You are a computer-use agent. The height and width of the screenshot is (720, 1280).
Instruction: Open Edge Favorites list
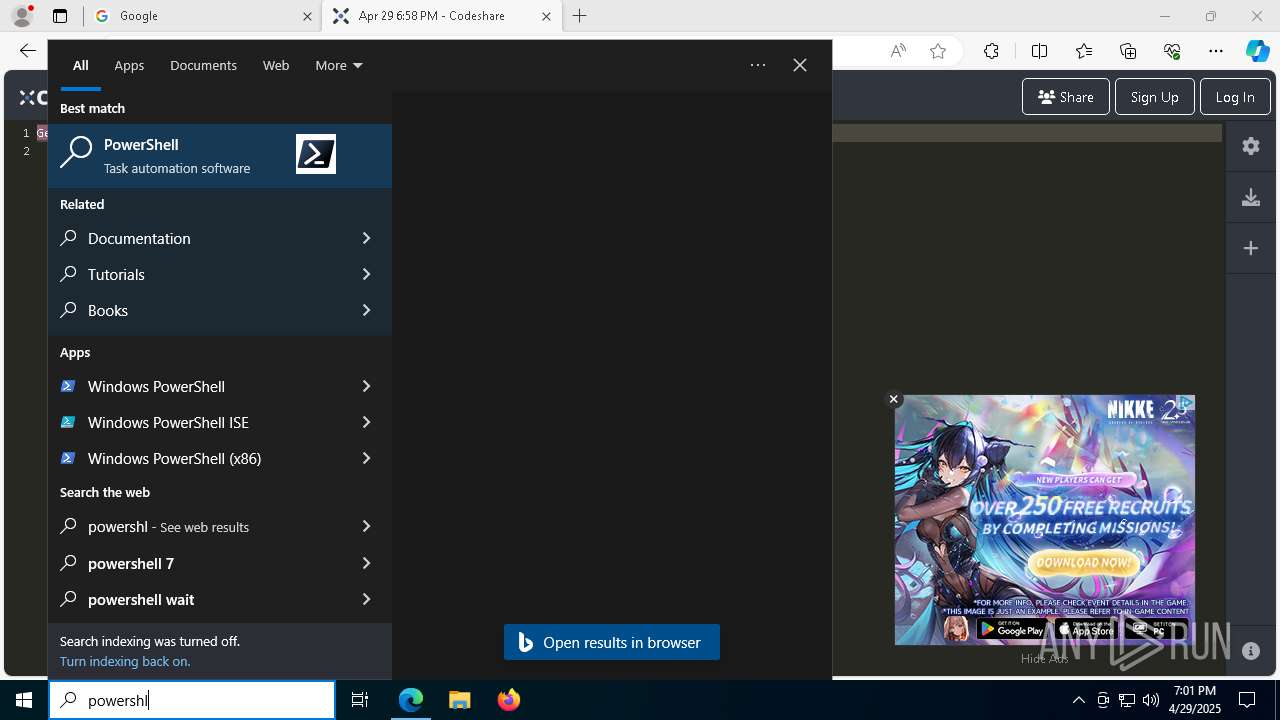[1084, 51]
